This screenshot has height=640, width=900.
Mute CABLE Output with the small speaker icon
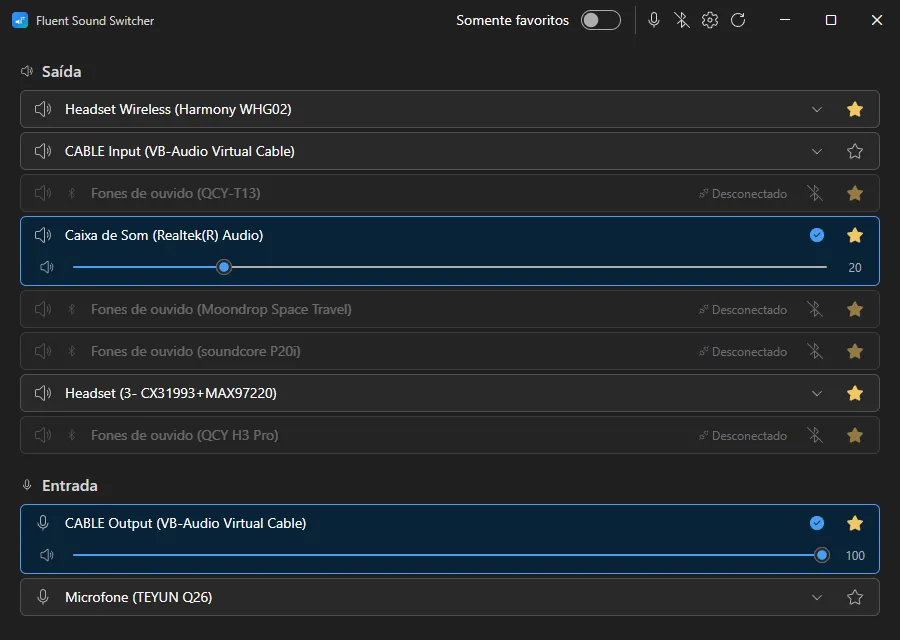tap(46, 555)
